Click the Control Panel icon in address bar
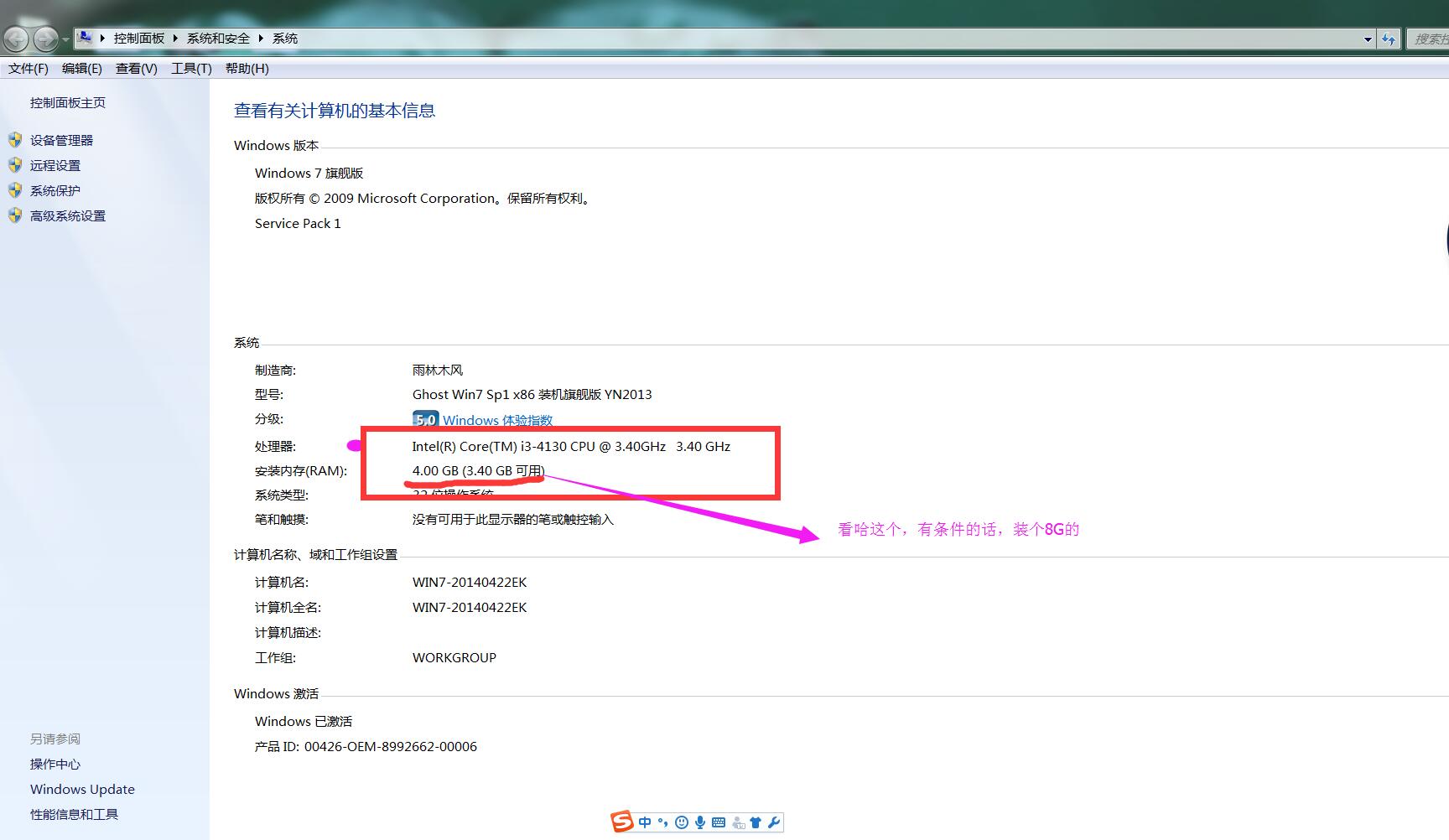The height and width of the screenshot is (840, 1449). click(x=85, y=38)
